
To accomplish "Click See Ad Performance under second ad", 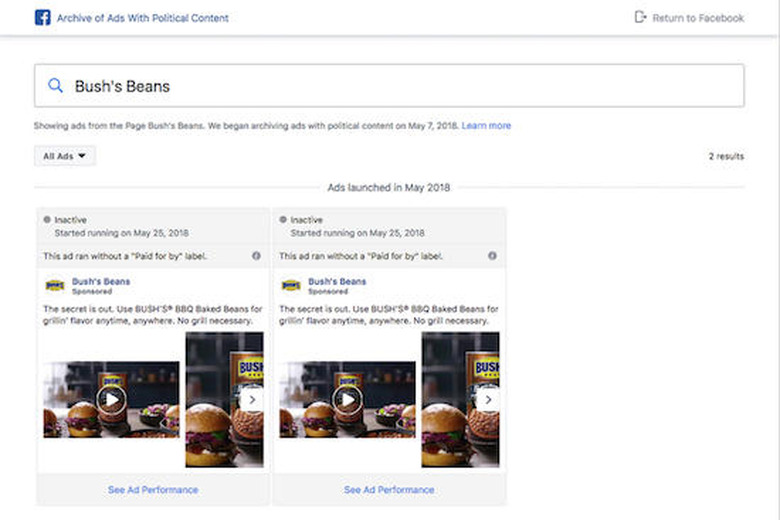I will [389, 490].
